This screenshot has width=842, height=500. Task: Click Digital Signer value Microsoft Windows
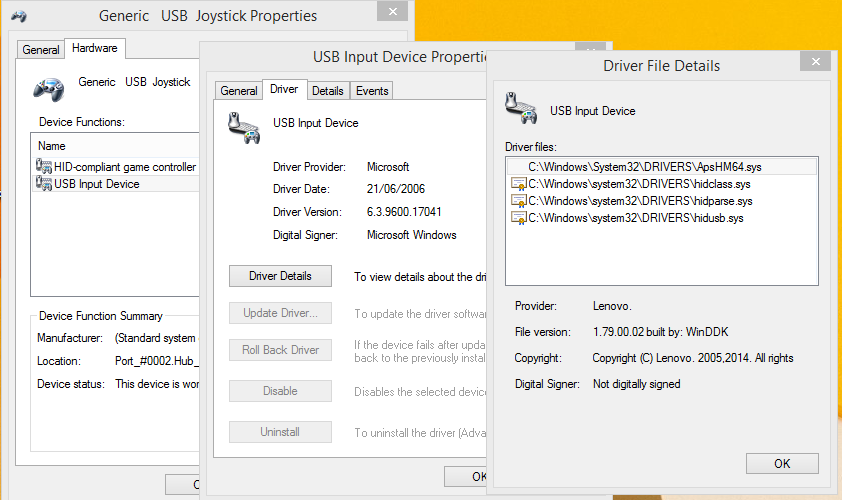411,235
